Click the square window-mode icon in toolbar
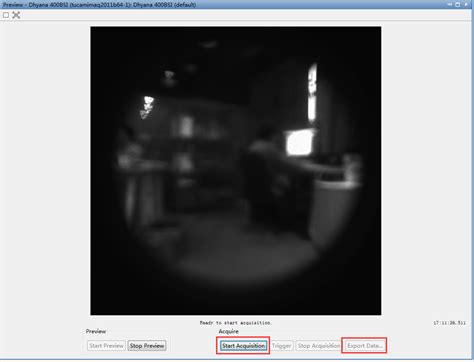The height and width of the screenshot is (362, 474). point(6,15)
